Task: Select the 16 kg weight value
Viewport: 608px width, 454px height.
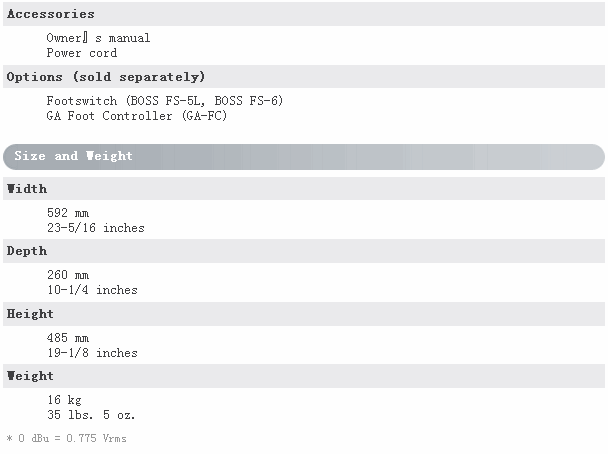Action: pyautogui.click(x=64, y=400)
